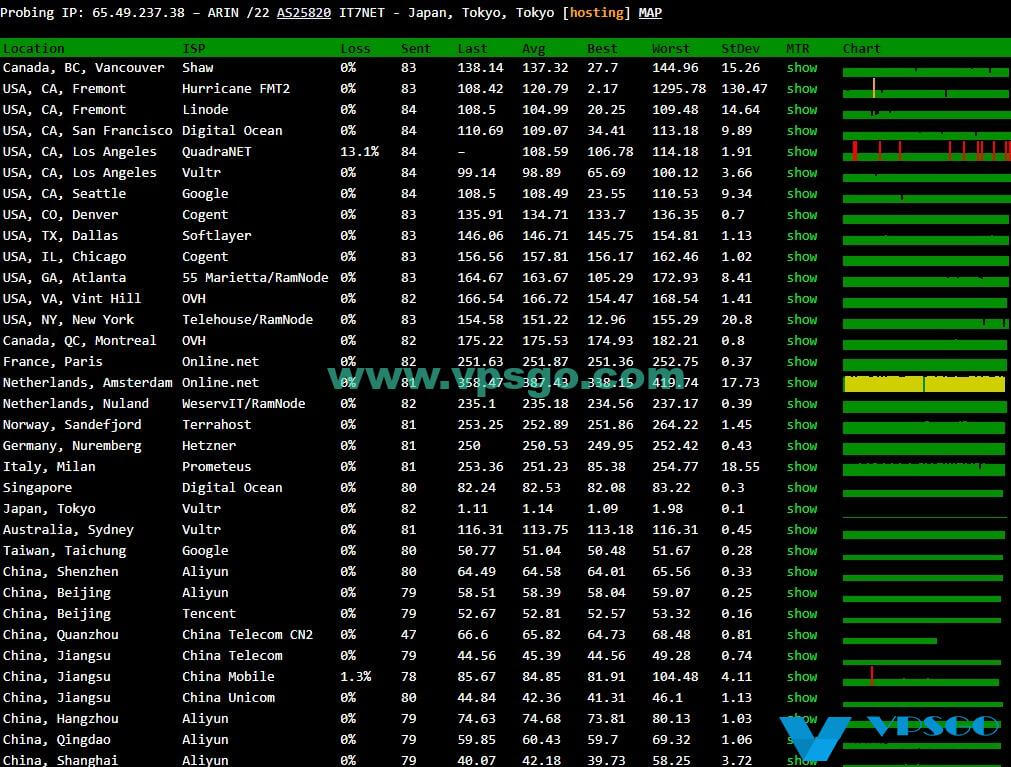This screenshot has width=1011, height=767.
Task: Click the Best column header
Action: point(602,48)
